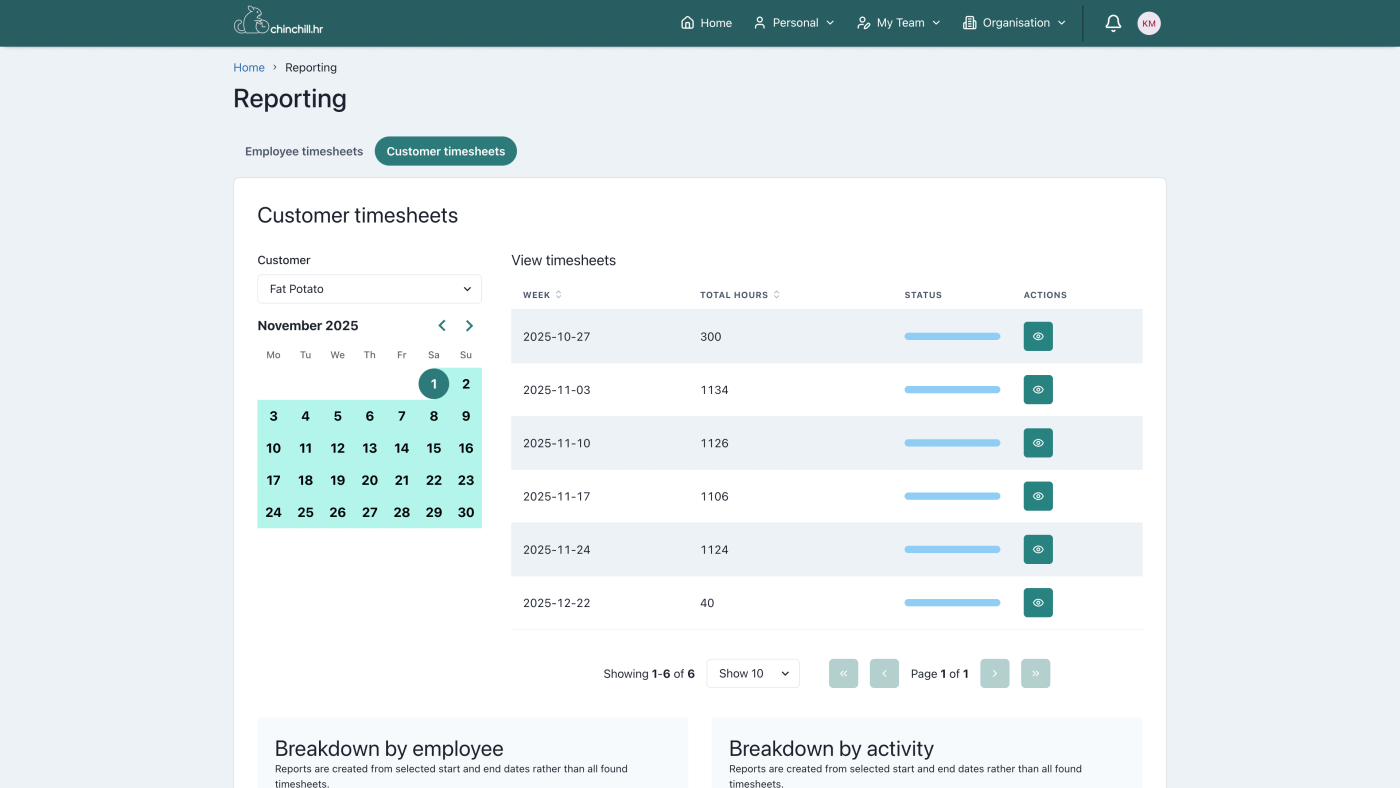
Task: View timesheet for week 2025-11-24
Action: (1038, 549)
